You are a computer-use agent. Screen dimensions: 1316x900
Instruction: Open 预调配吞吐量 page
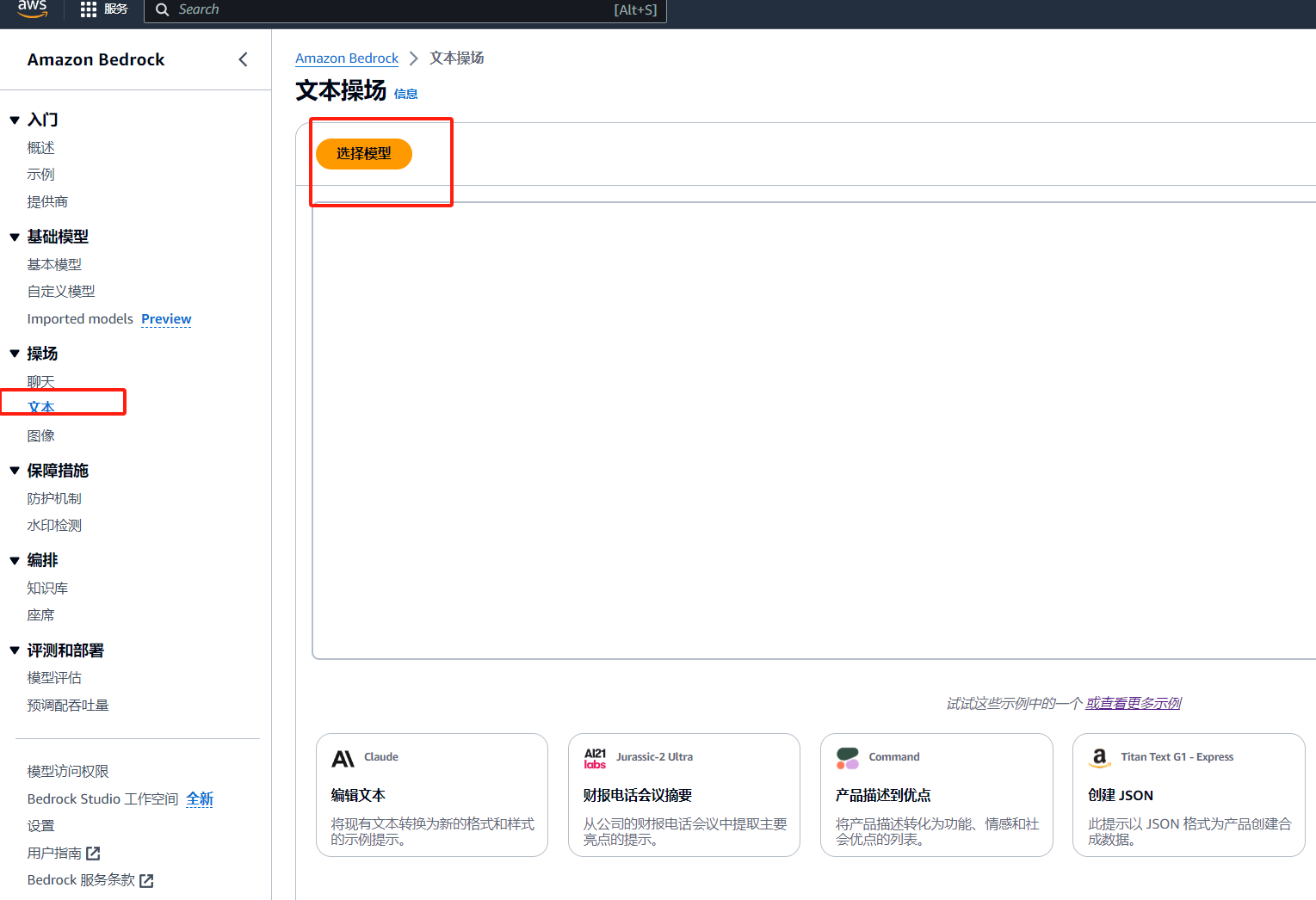(x=68, y=706)
